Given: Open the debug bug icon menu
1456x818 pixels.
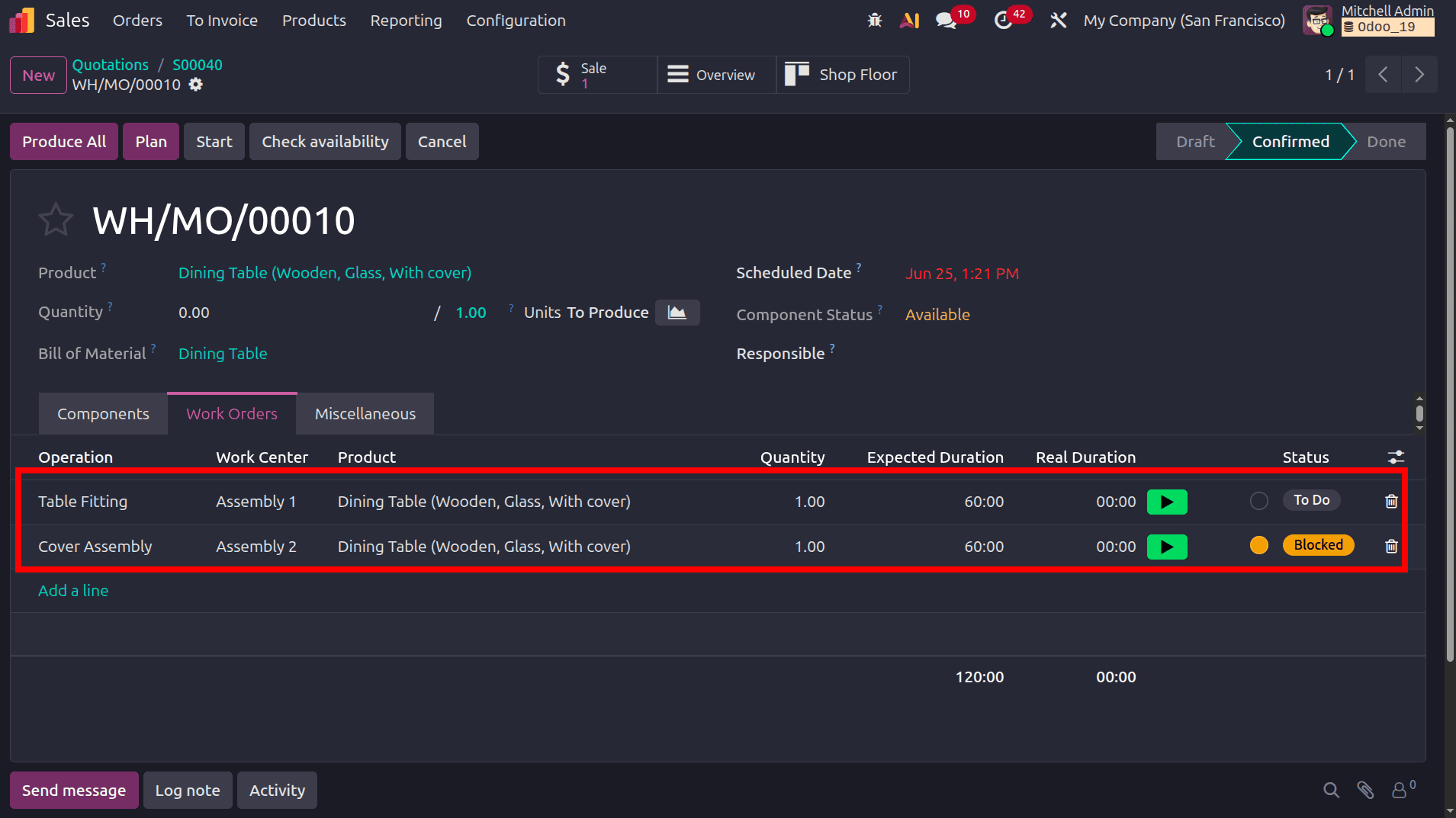Looking at the screenshot, I should [x=875, y=21].
